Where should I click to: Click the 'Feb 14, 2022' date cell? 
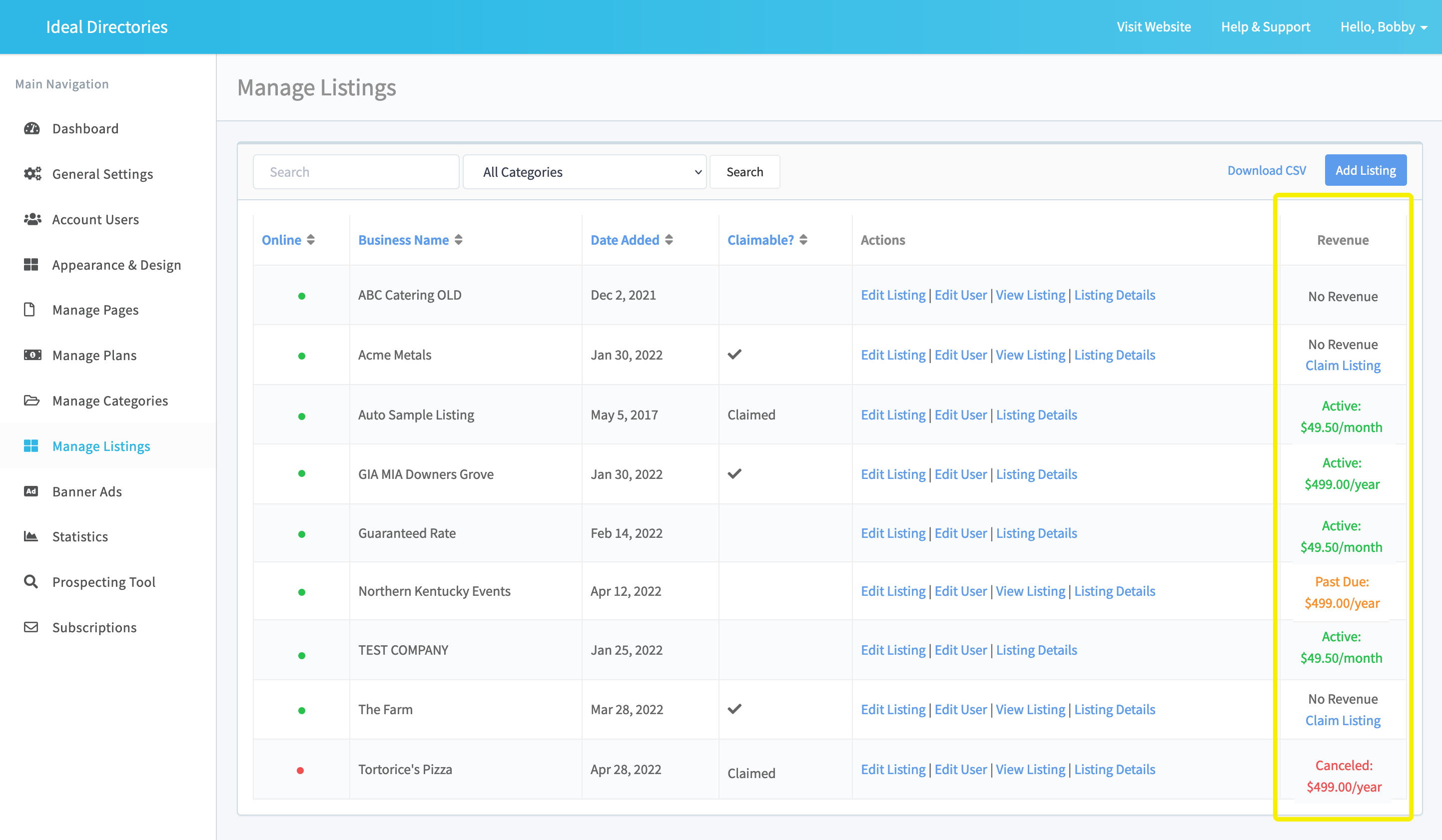[x=627, y=533]
